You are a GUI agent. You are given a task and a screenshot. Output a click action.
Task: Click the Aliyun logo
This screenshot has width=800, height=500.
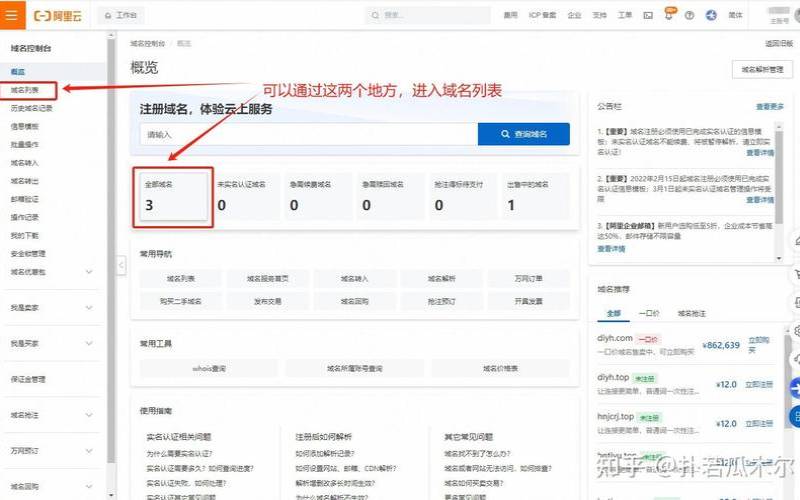(58, 15)
